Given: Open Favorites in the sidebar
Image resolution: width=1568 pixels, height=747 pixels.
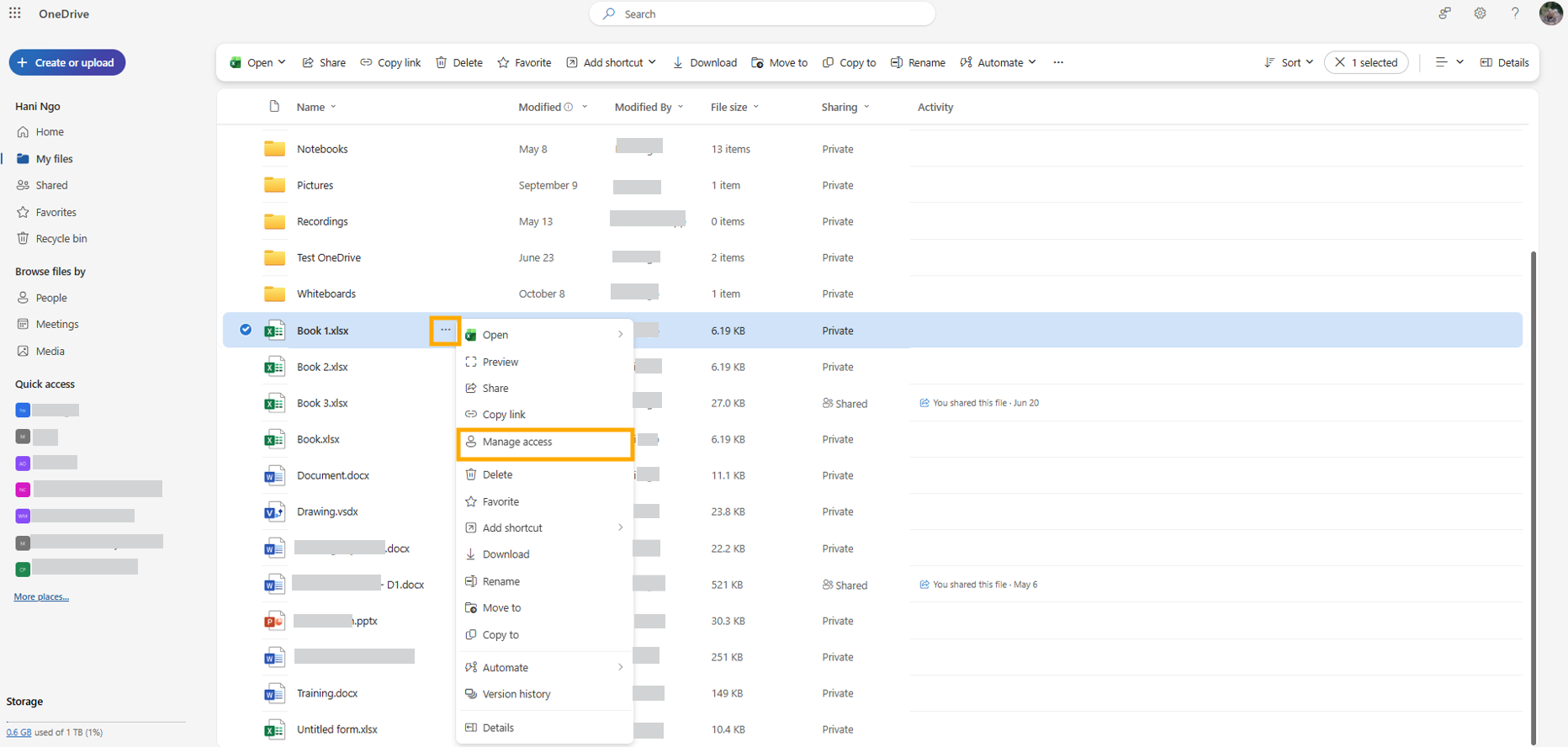Looking at the screenshot, I should pyautogui.click(x=46, y=212).
